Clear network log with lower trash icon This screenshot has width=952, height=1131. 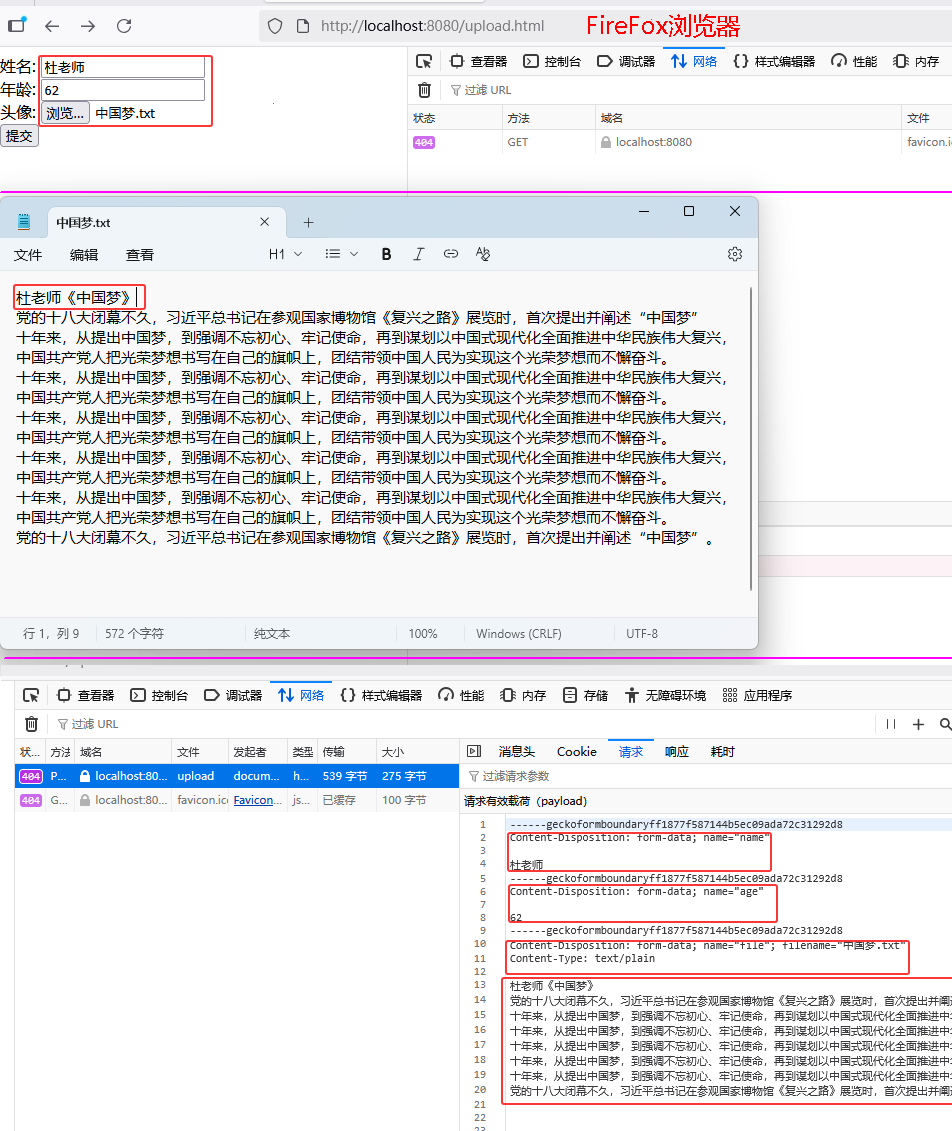click(31, 724)
